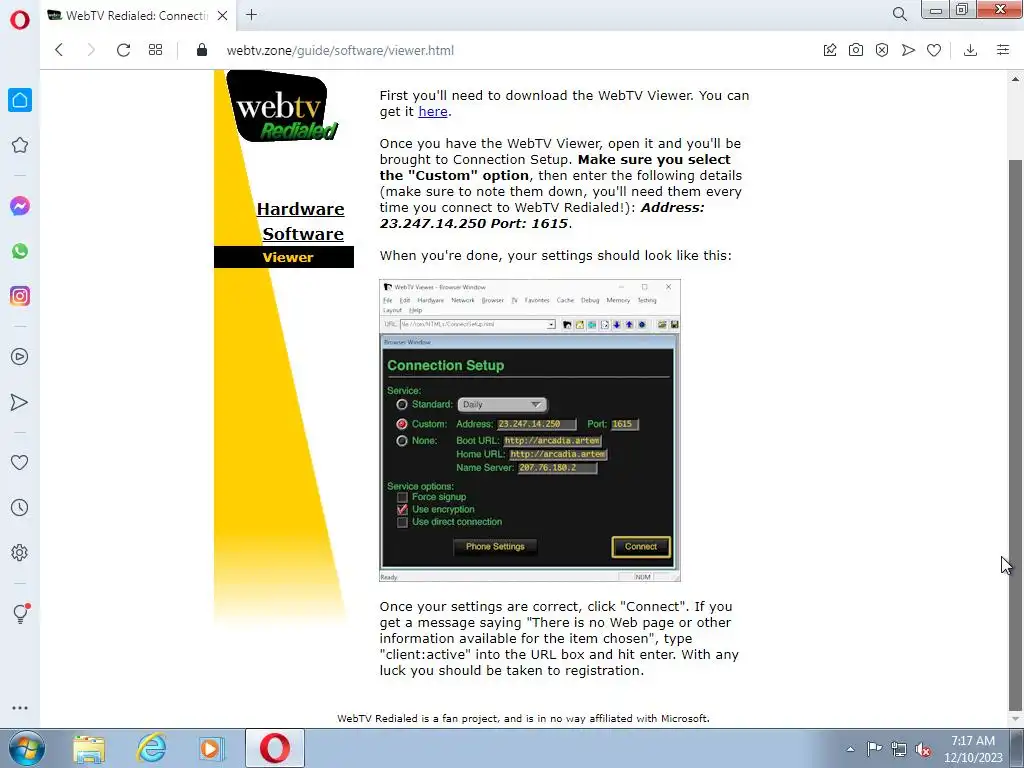Screen dimensions: 1024x768
Task: Close the WebTV Redialed tab
Action: point(223,16)
